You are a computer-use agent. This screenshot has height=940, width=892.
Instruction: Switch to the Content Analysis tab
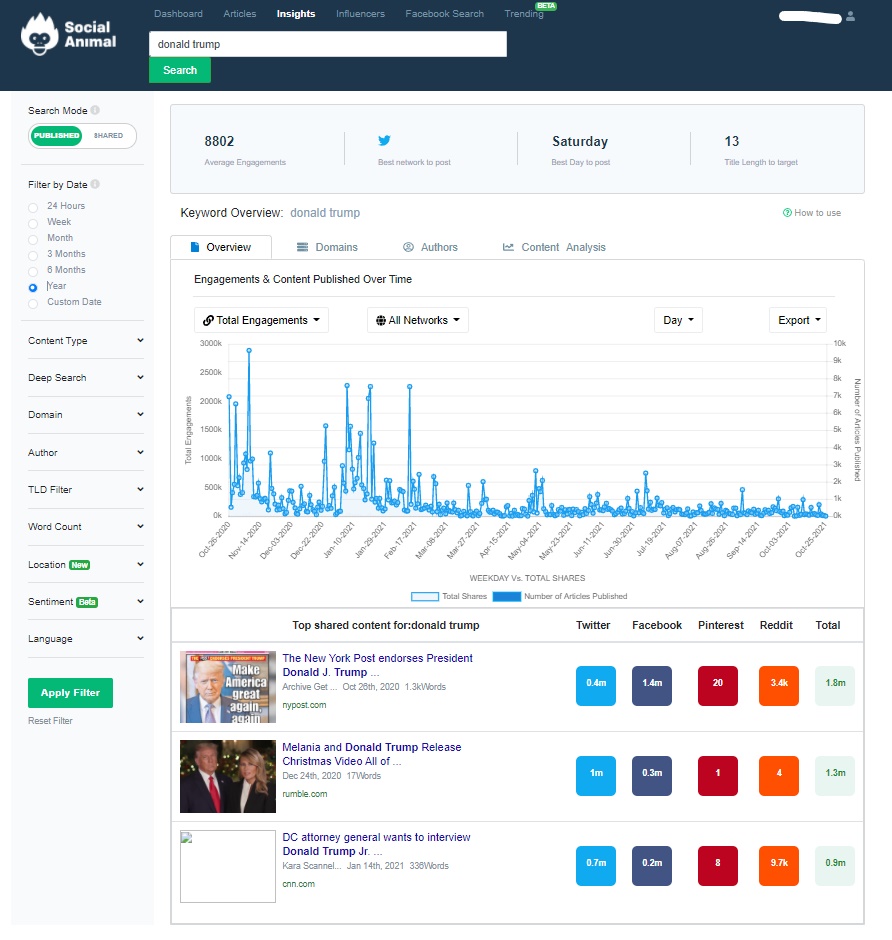[554, 247]
